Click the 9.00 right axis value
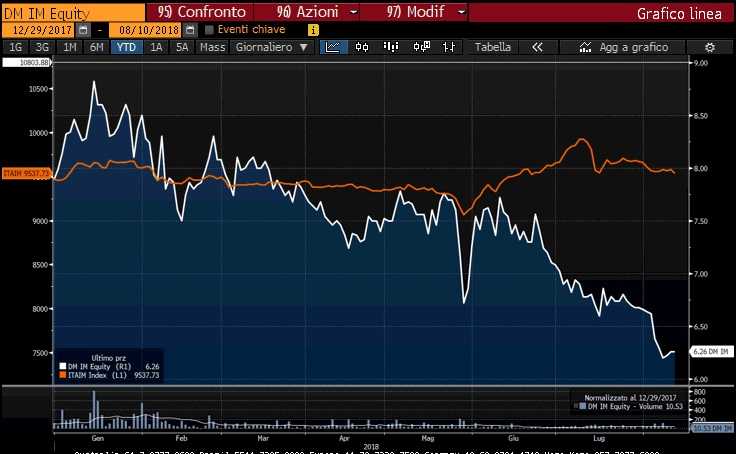 point(700,63)
